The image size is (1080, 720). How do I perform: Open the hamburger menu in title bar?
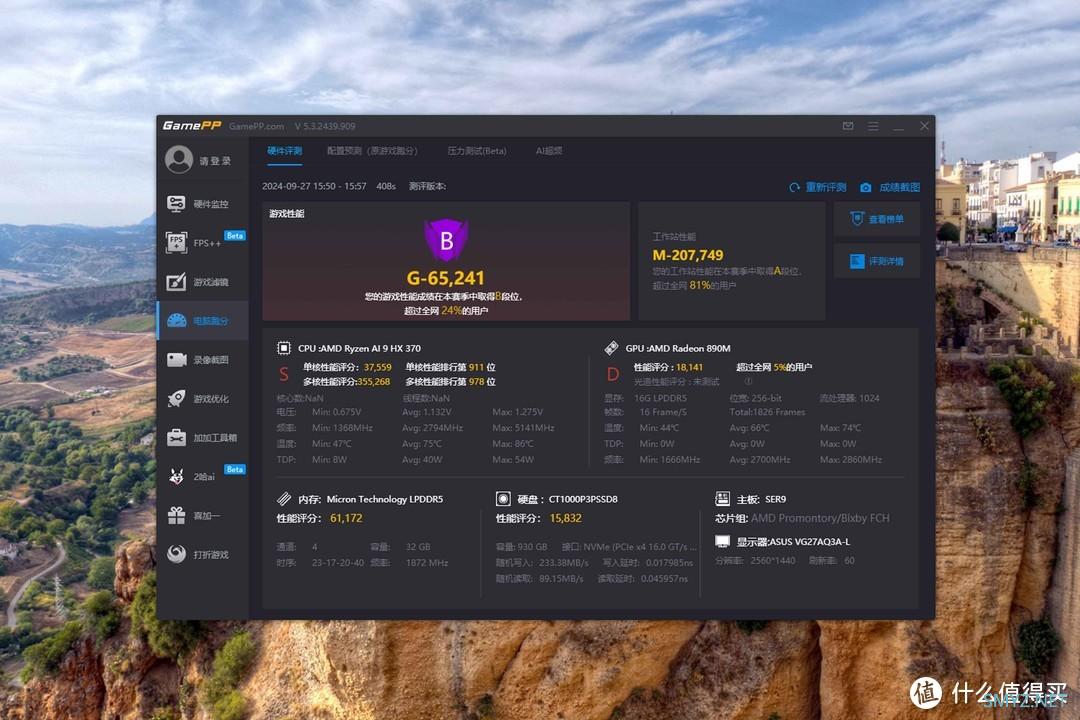click(x=873, y=126)
